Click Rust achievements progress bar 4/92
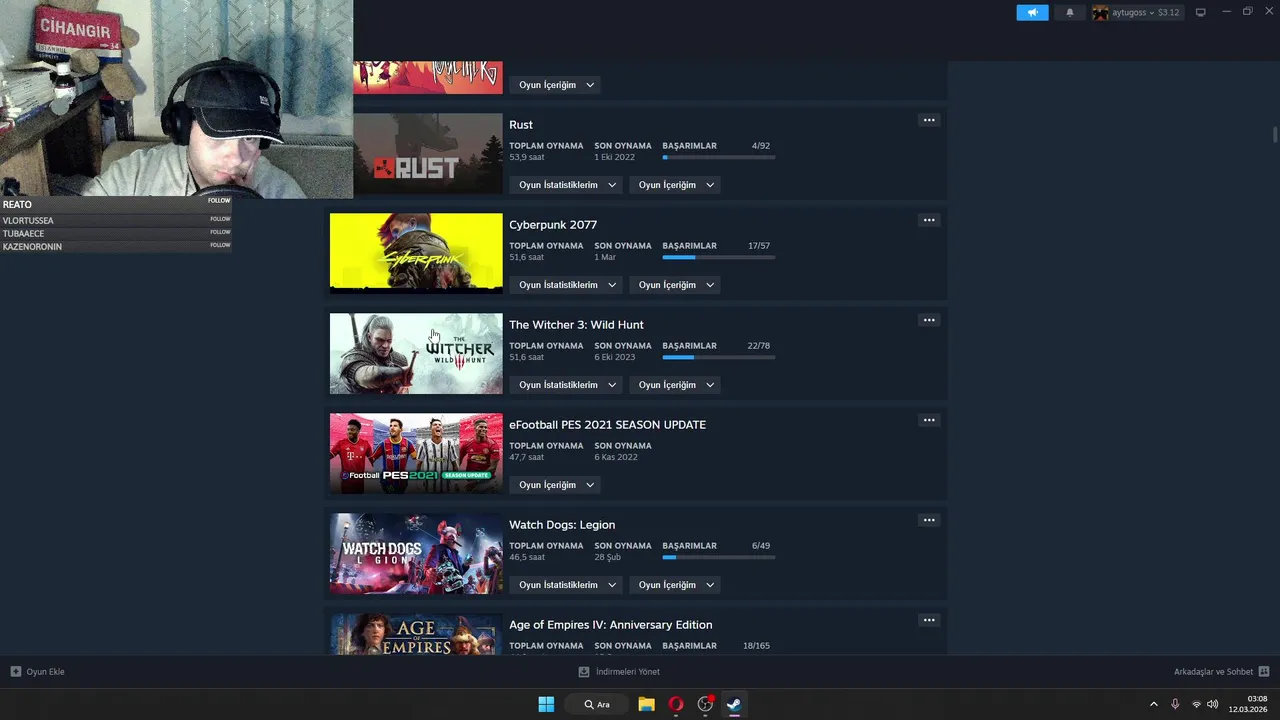 point(719,157)
